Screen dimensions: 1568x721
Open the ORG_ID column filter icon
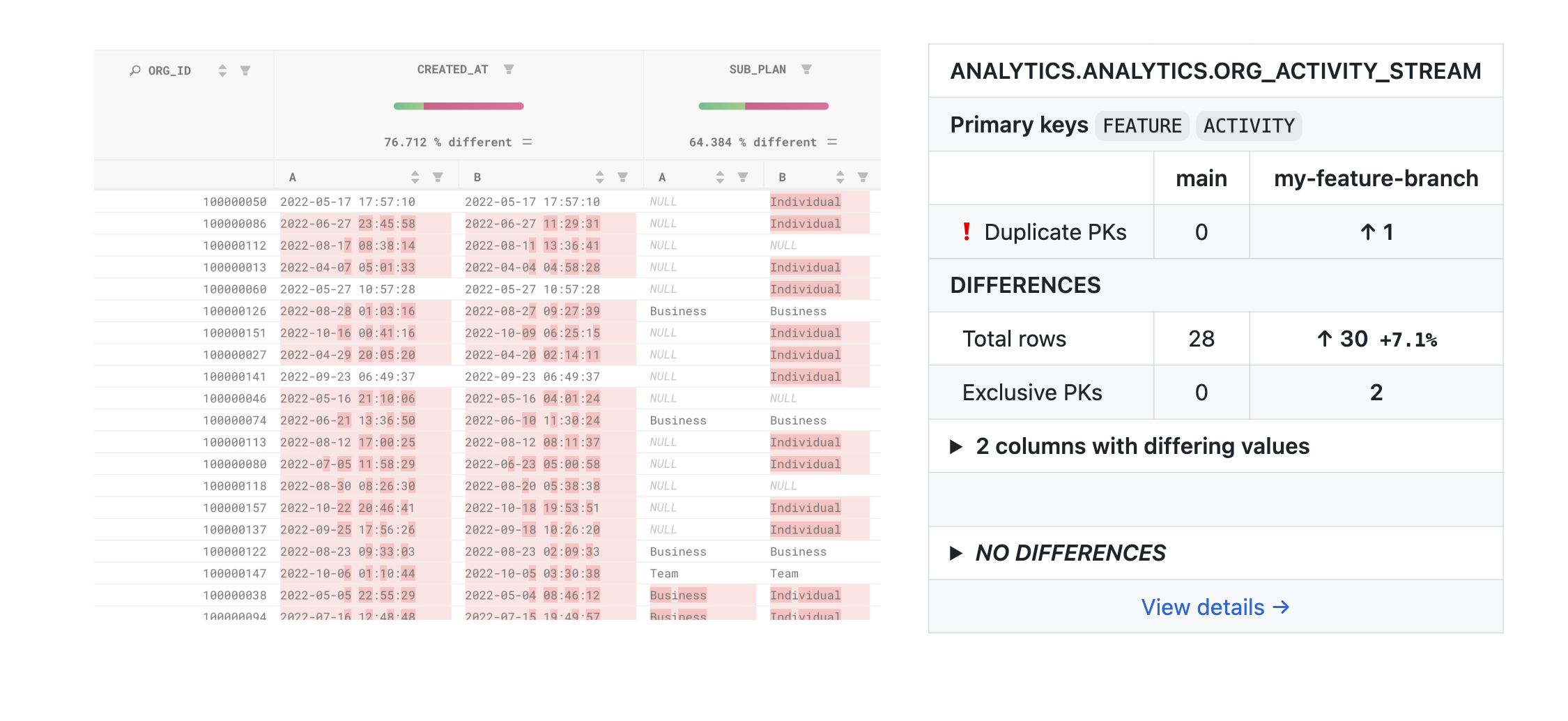pyautogui.click(x=245, y=70)
